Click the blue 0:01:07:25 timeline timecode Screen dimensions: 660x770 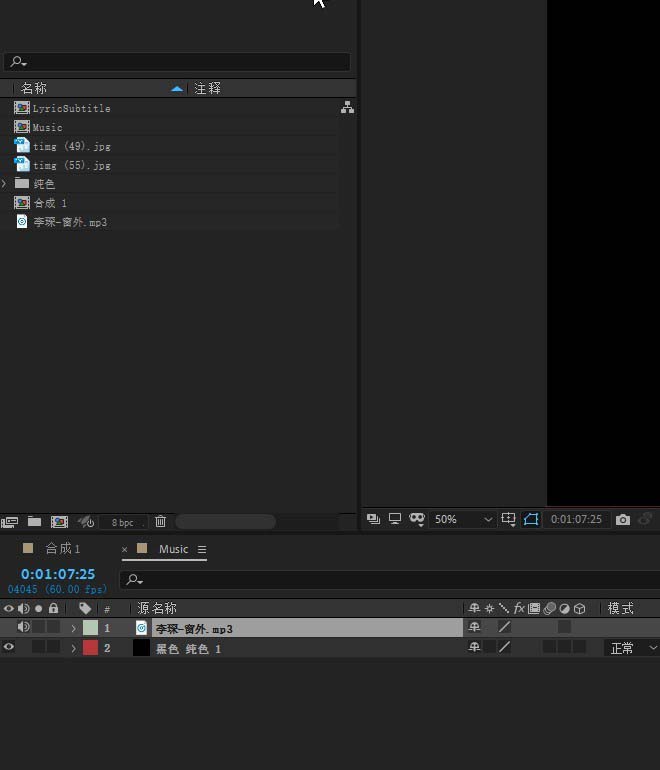58,574
